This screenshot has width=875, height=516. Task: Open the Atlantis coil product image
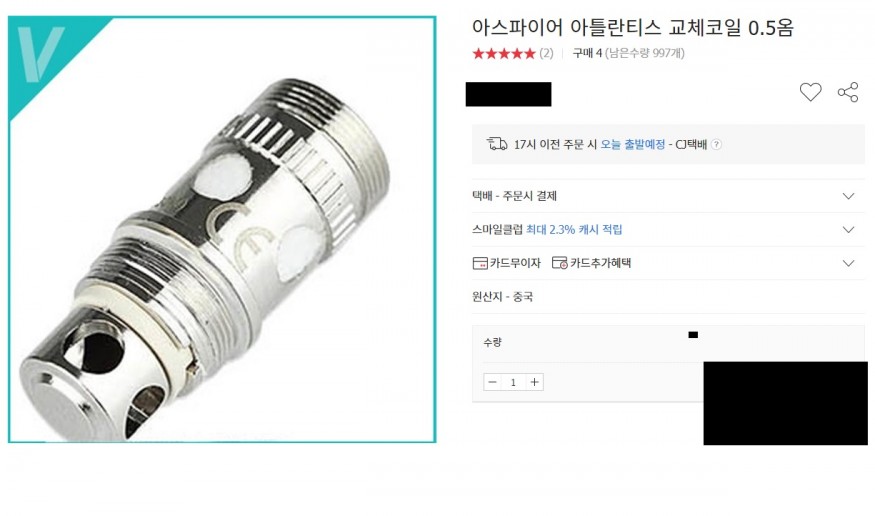[222, 229]
